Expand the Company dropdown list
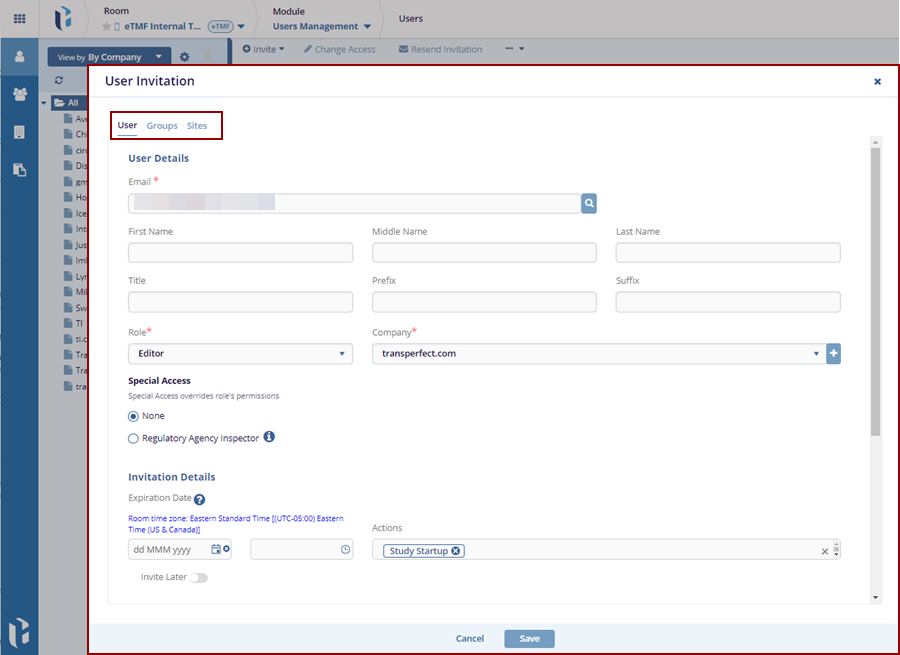900x655 pixels. click(816, 353)
